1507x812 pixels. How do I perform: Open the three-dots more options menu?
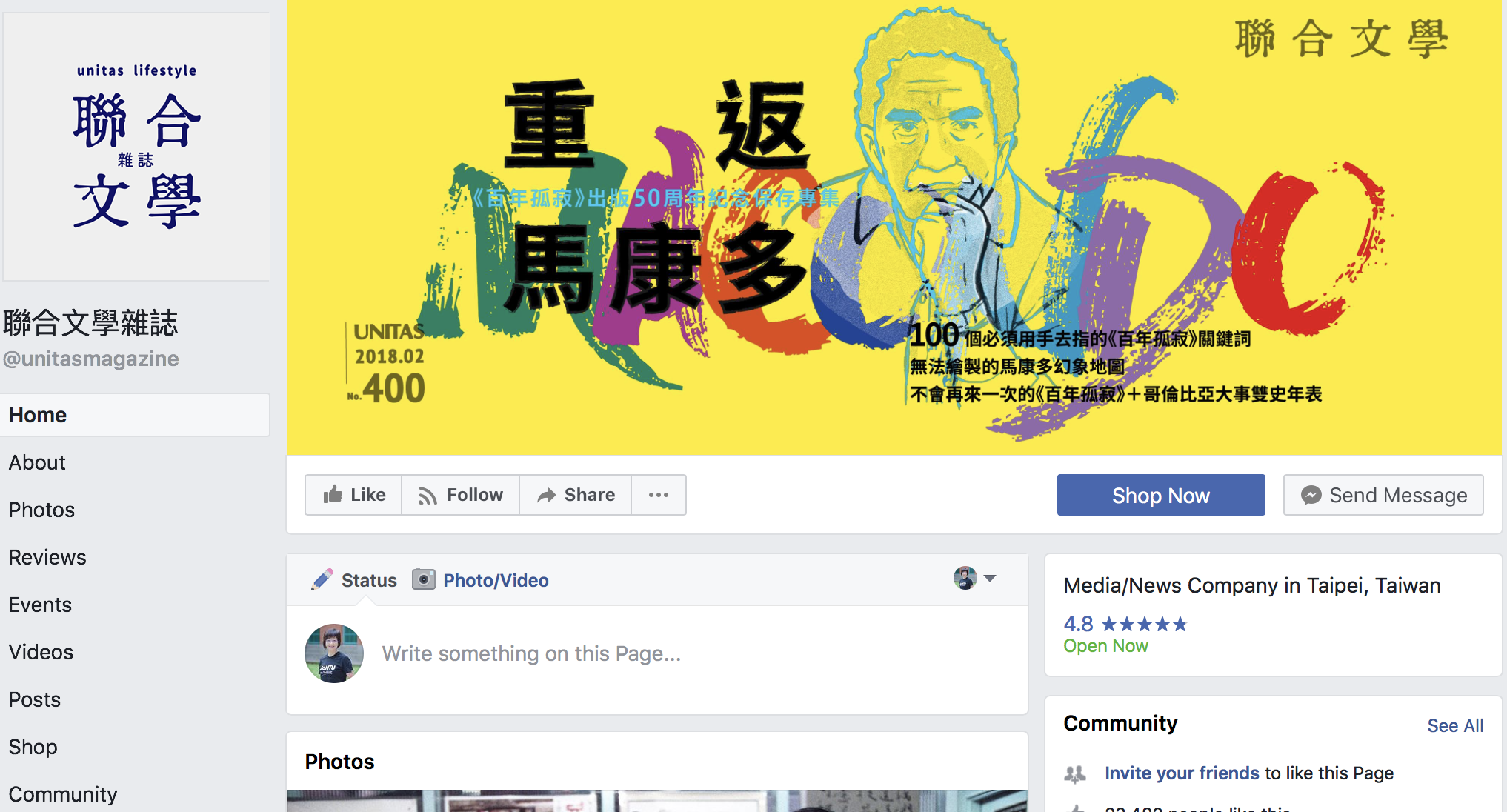[659, 495]
